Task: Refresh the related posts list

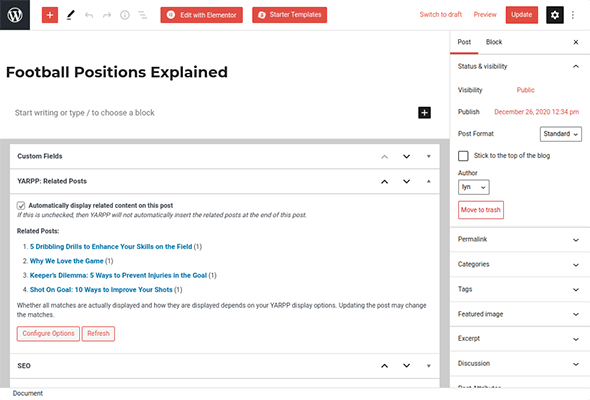Action: pos(98,334)
